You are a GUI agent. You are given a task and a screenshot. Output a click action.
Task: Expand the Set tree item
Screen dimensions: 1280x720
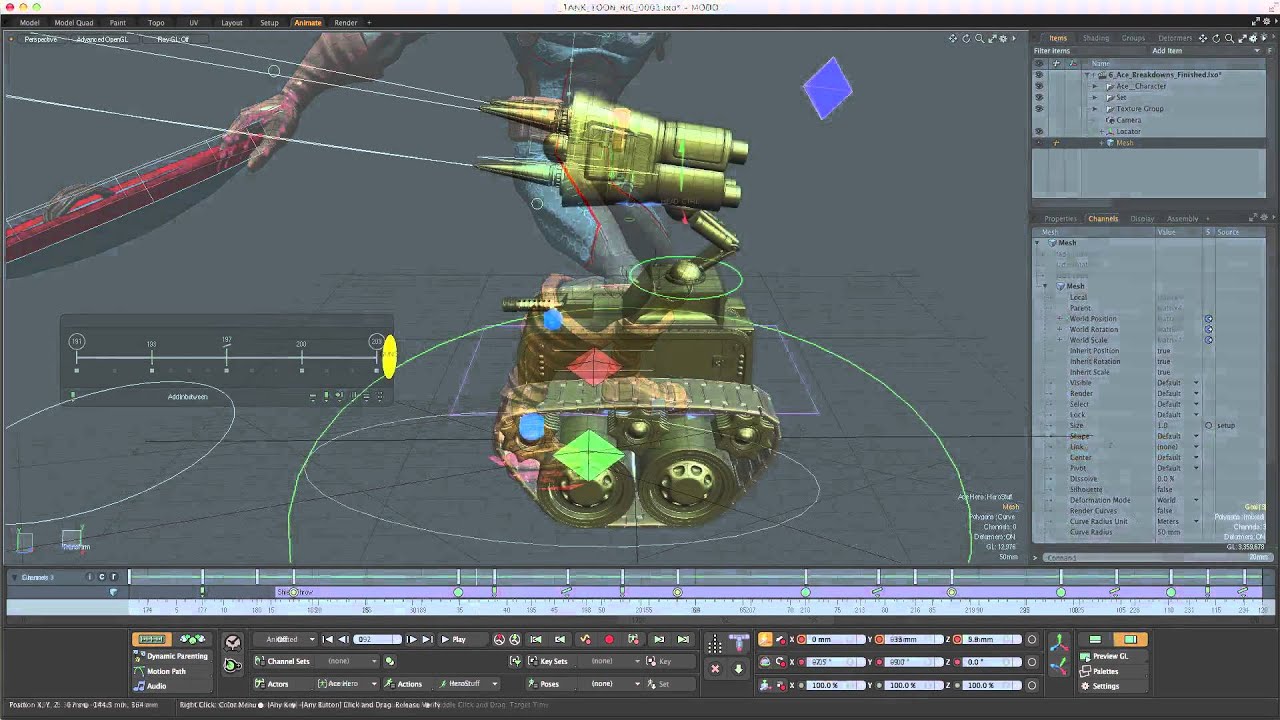(x=1094, y=97)
